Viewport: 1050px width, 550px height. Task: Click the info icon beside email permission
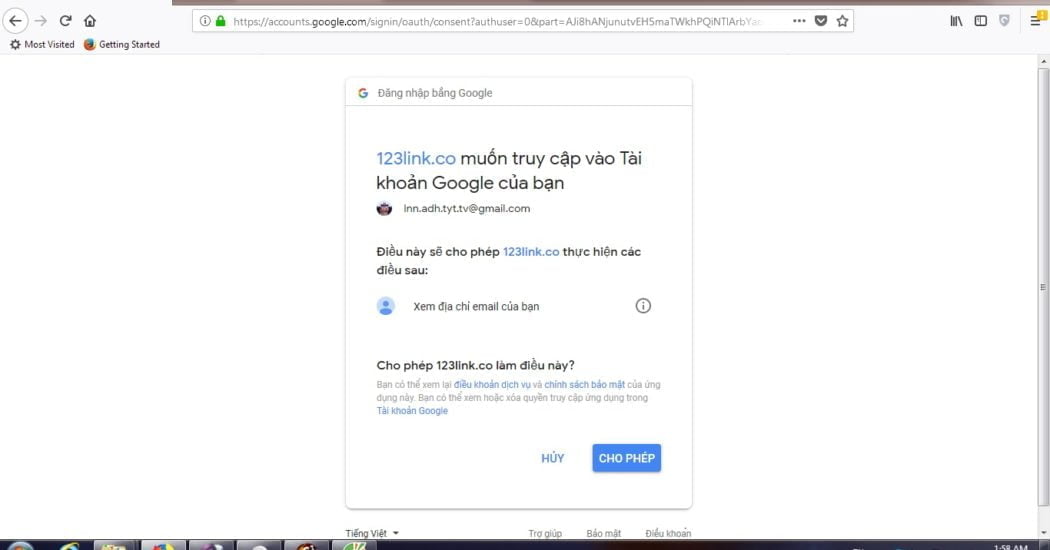tap(643, 306)
